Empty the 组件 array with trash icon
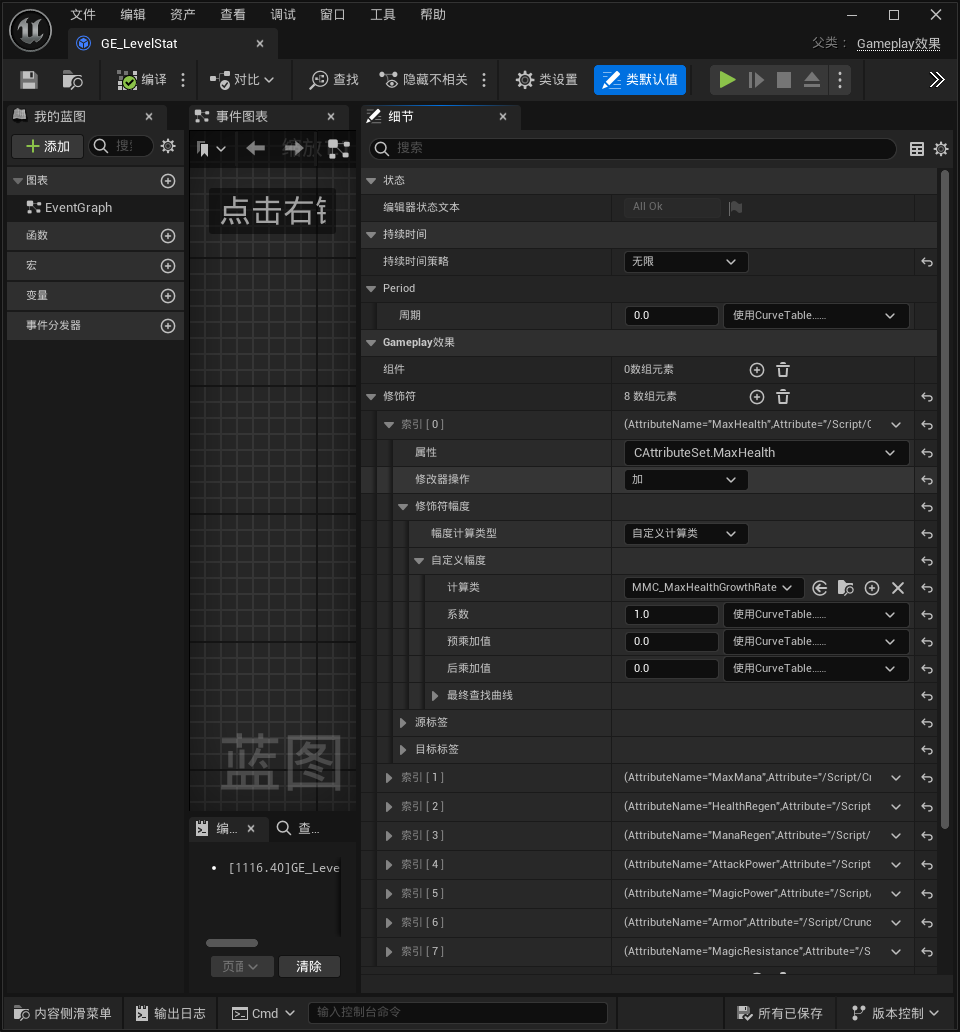The width and height of the screenshot is (960, 1032). 782,370
